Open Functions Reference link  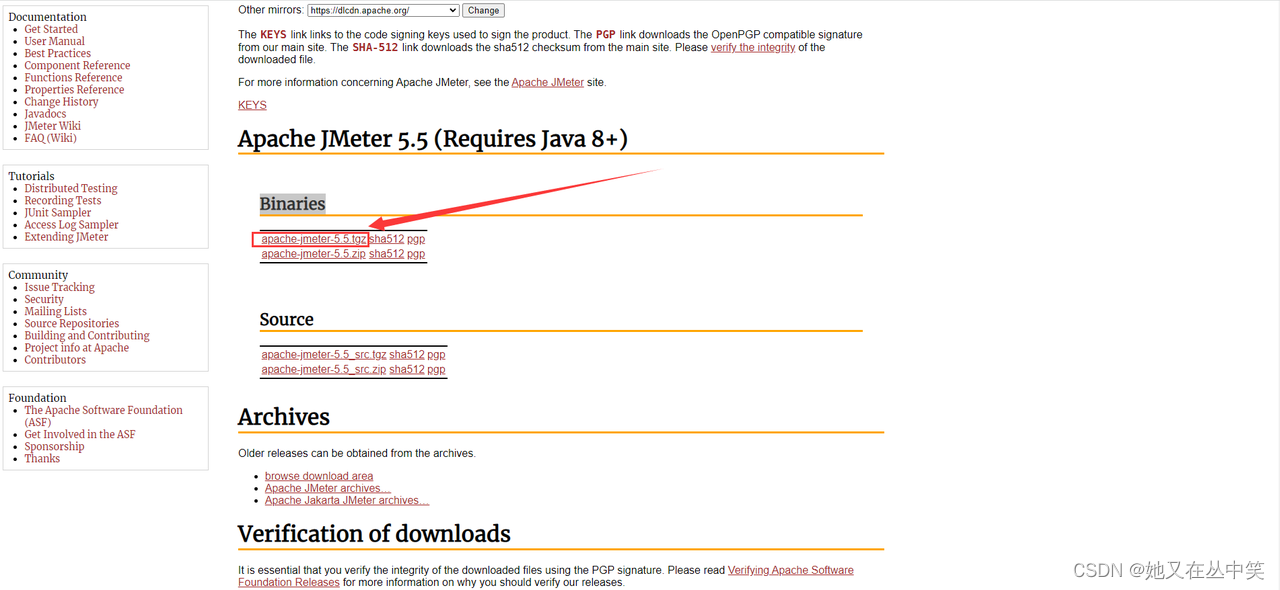(x=73, y=77)
